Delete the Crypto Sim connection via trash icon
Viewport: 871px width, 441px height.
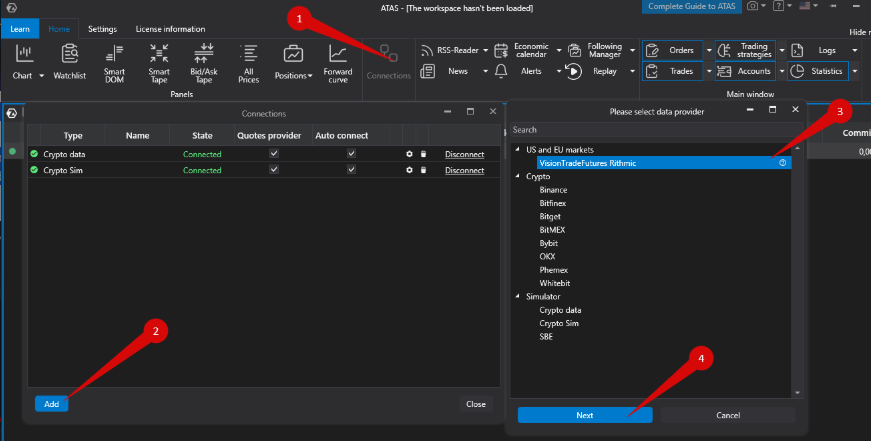tap(423, 170)
